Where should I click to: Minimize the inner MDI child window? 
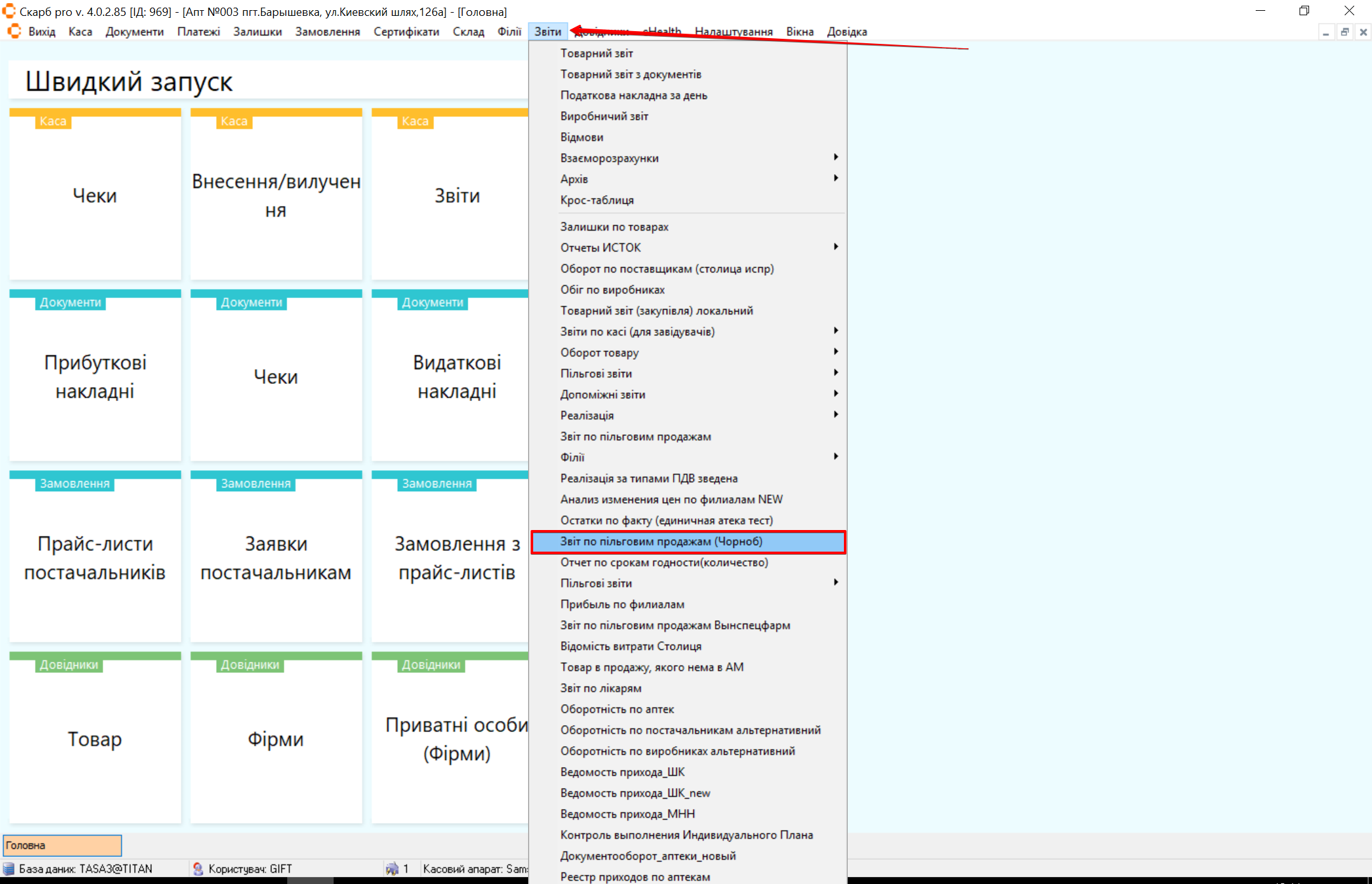[x=1326, y=32]
